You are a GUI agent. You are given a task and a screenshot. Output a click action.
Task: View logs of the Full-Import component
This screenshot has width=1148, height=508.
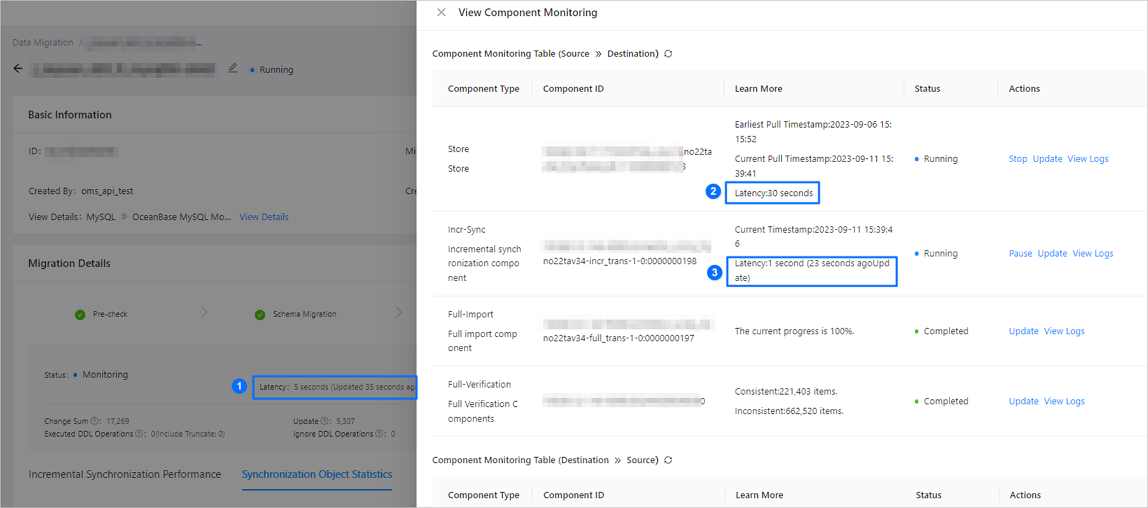click(1064, 332)
